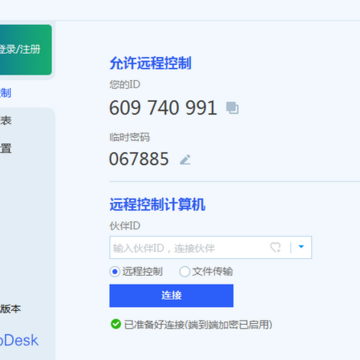This screenshot has height=360, width=360.
Task: Click the 远程控制计算机 heading
Action: (x=157, y=204)
